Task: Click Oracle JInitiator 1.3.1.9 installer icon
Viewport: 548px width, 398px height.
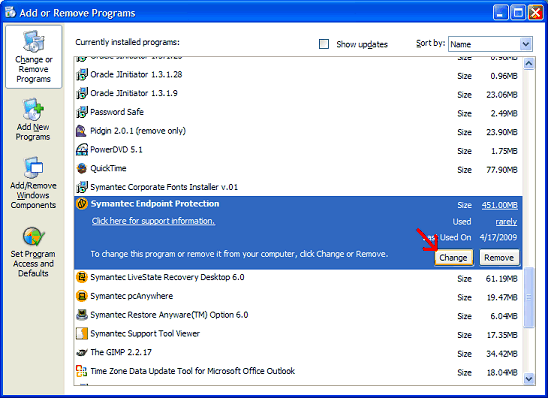Action: (x=82, y=93)
